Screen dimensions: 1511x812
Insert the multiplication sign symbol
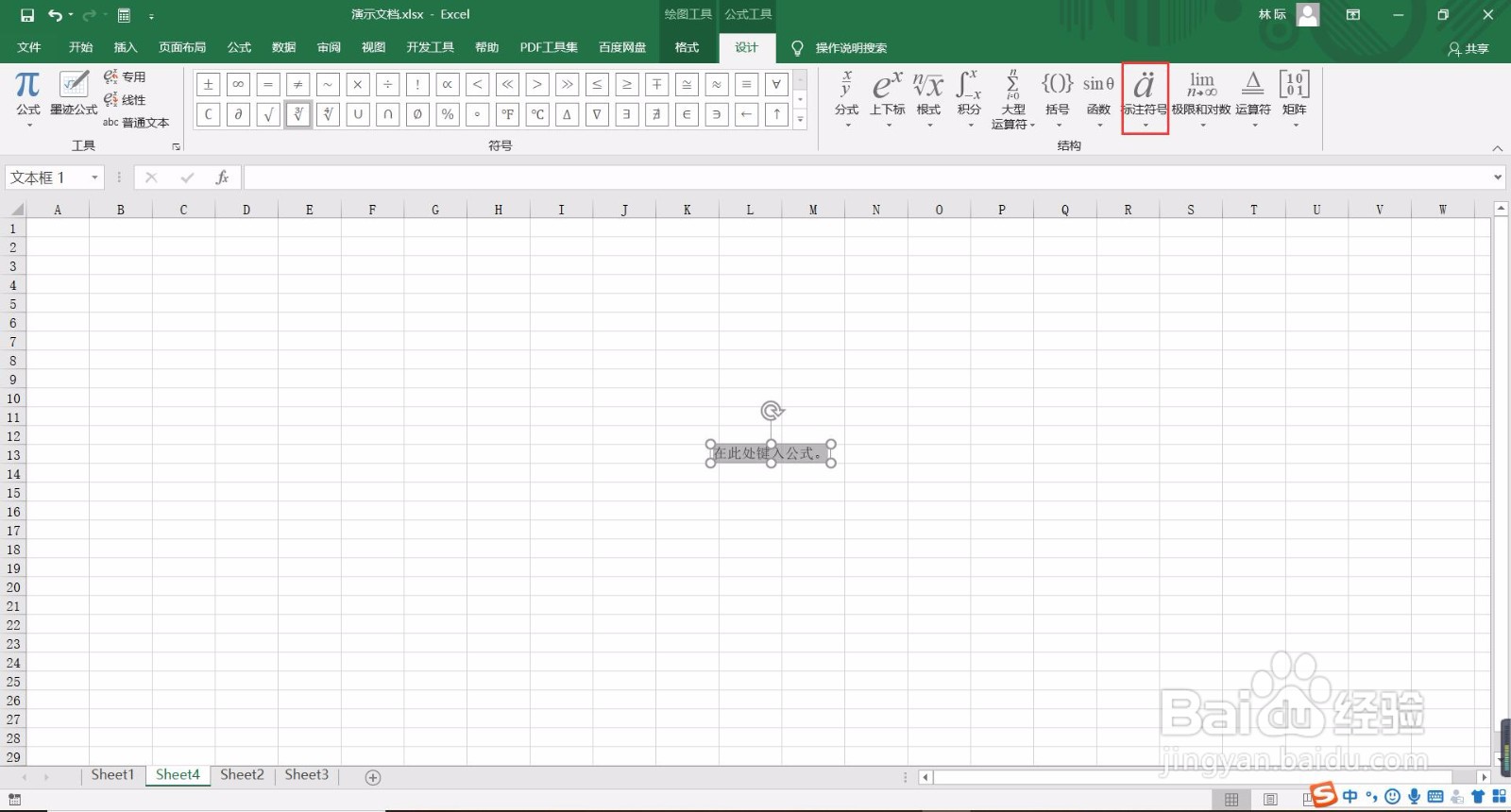pyautogui.click(x=358, y=85)
